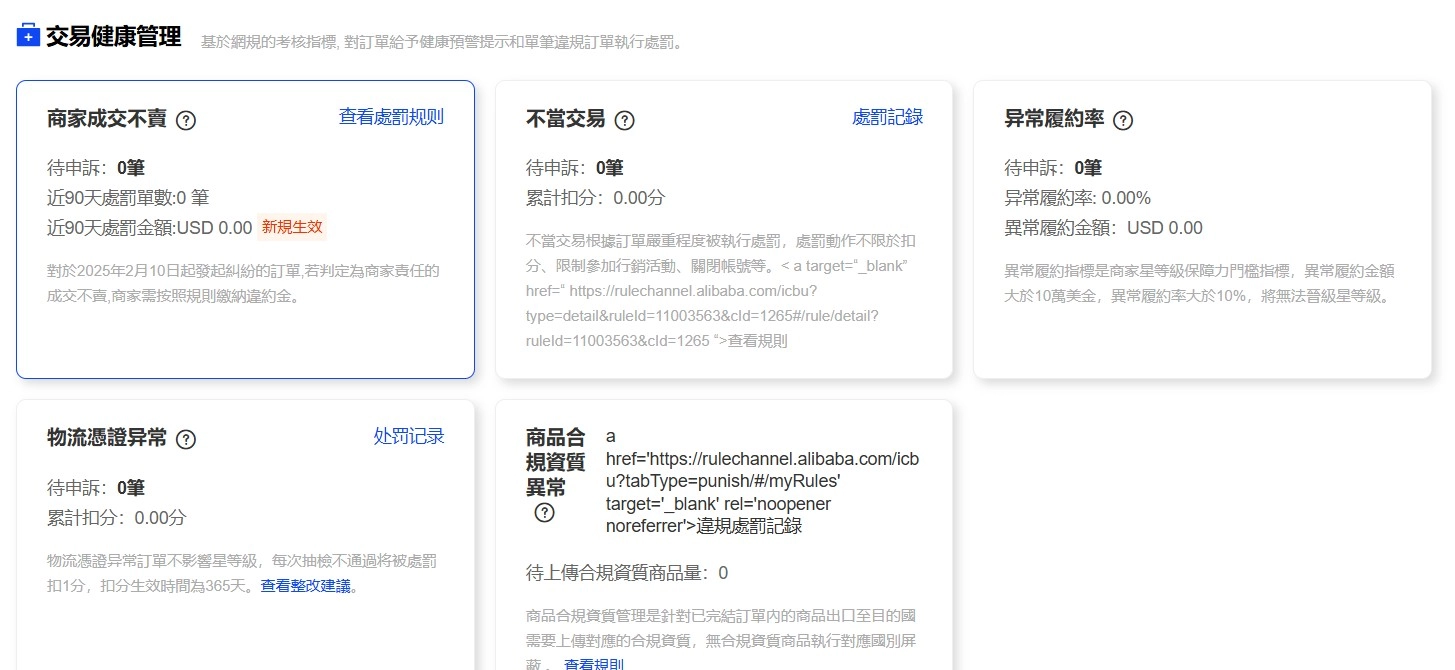Click 待申訴 0筆 in 异常履約率 card
Viewport: 1455px width, 670px height.
[1053, 168]
